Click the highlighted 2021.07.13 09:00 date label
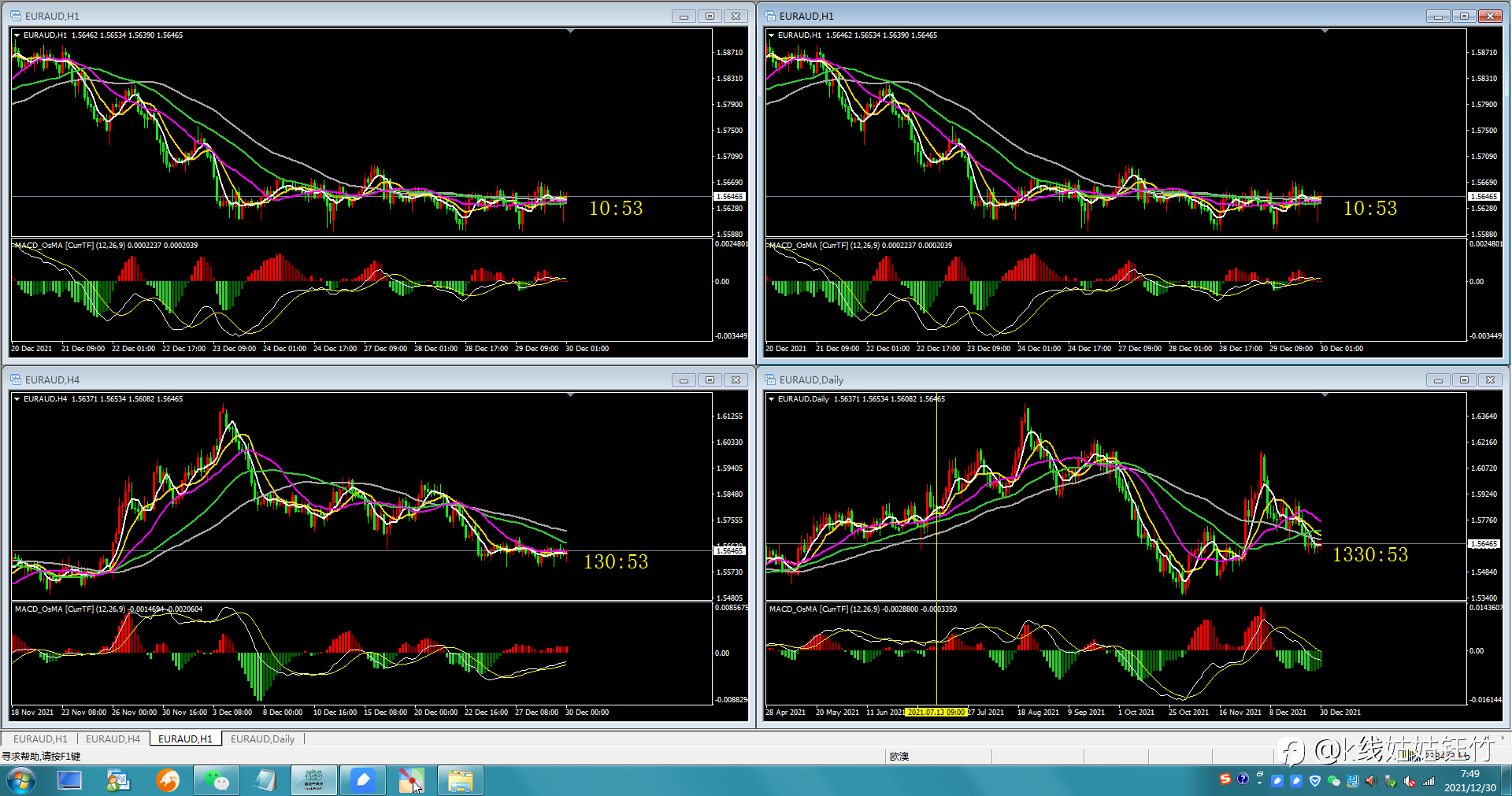Screen dimensions: 1512x796 (936, 713)
